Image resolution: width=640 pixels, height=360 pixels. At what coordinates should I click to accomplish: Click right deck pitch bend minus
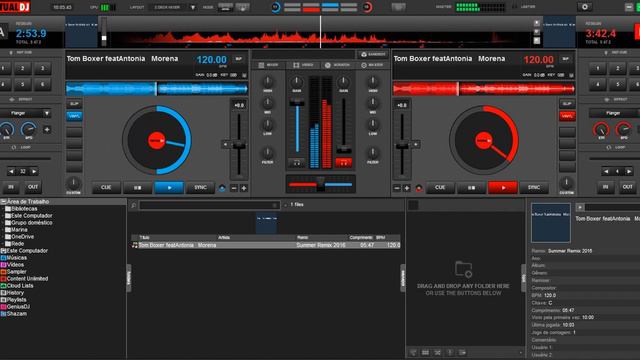pos(397,188)
